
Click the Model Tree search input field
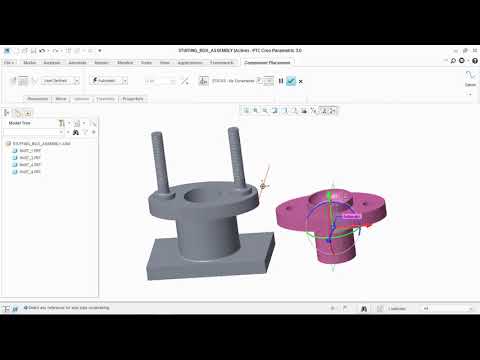(x=33, y=132)
